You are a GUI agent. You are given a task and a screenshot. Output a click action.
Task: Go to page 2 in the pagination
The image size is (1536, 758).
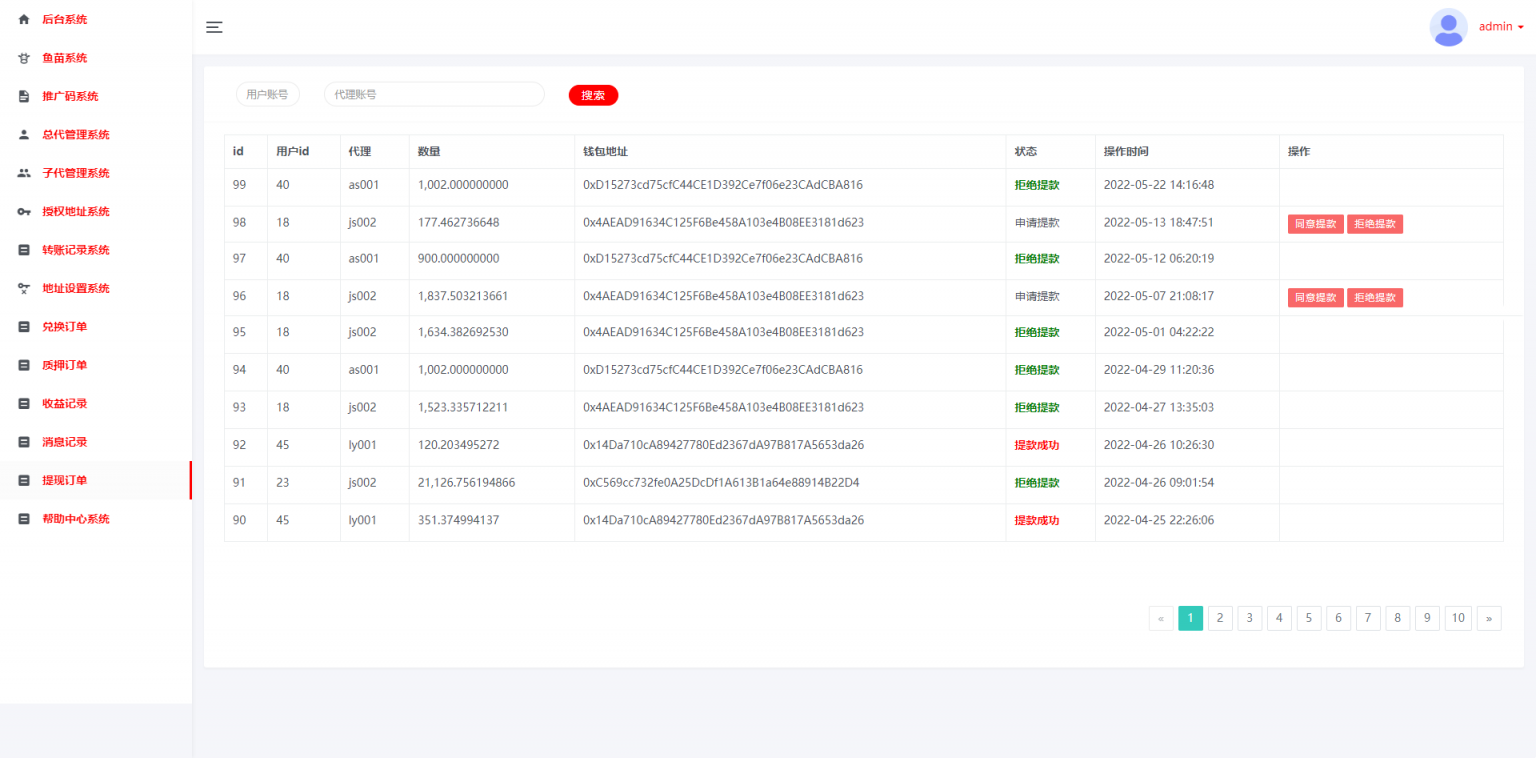point(1220,618)
